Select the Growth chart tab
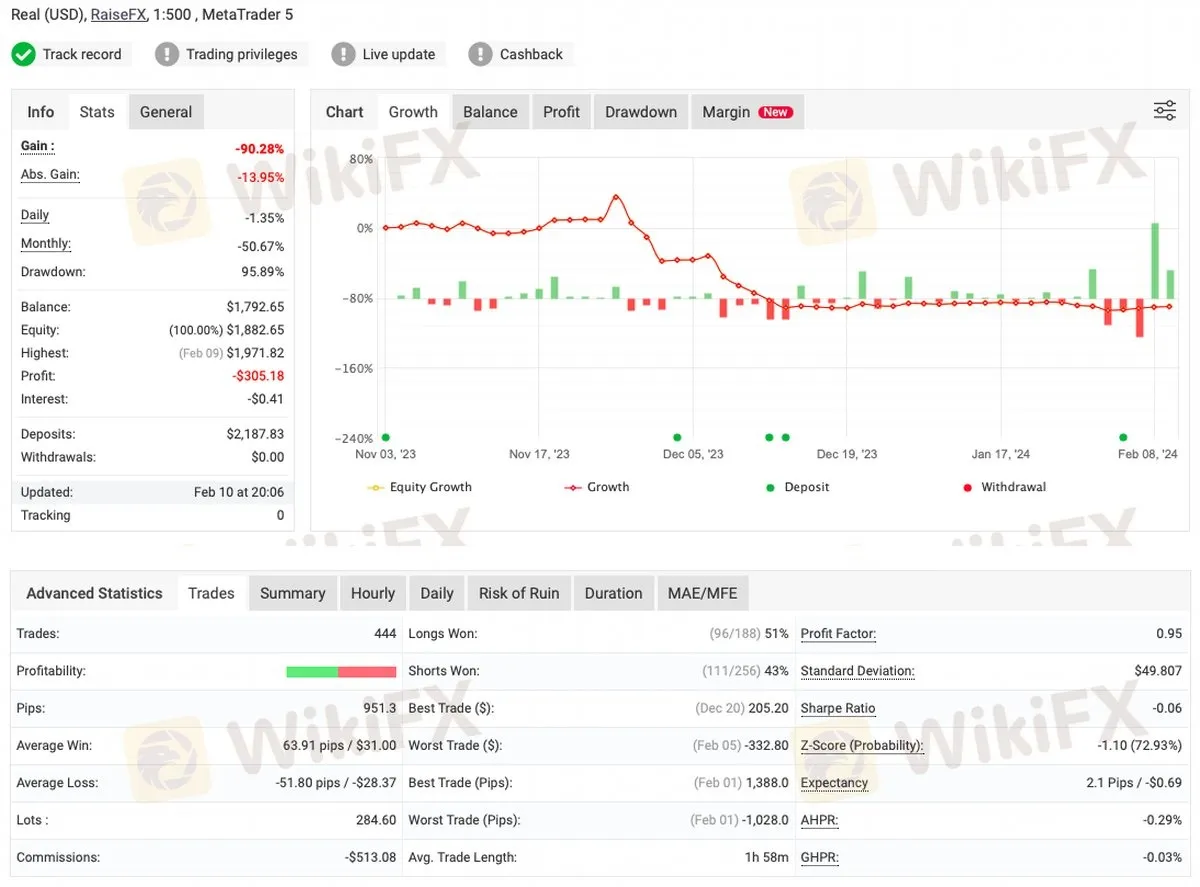 (413, 112)
